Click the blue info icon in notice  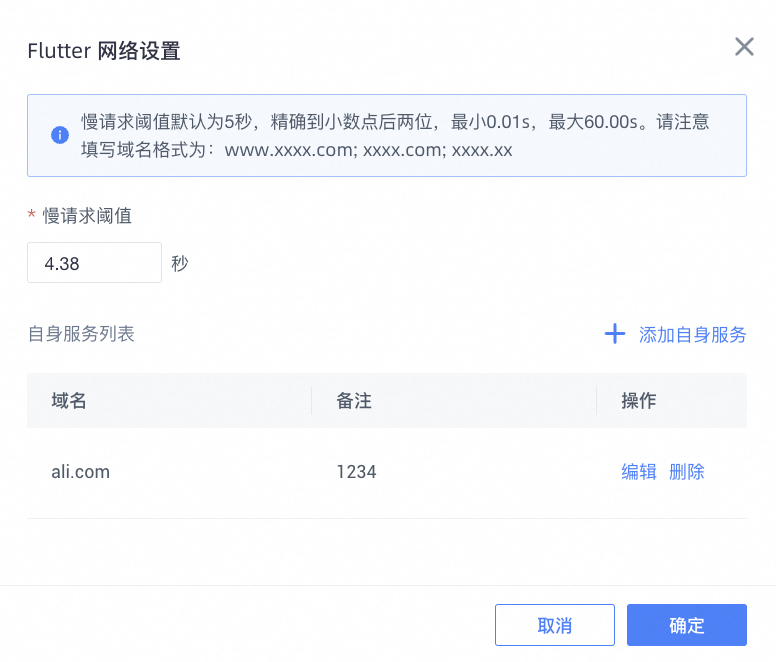[x=60, y=135]
